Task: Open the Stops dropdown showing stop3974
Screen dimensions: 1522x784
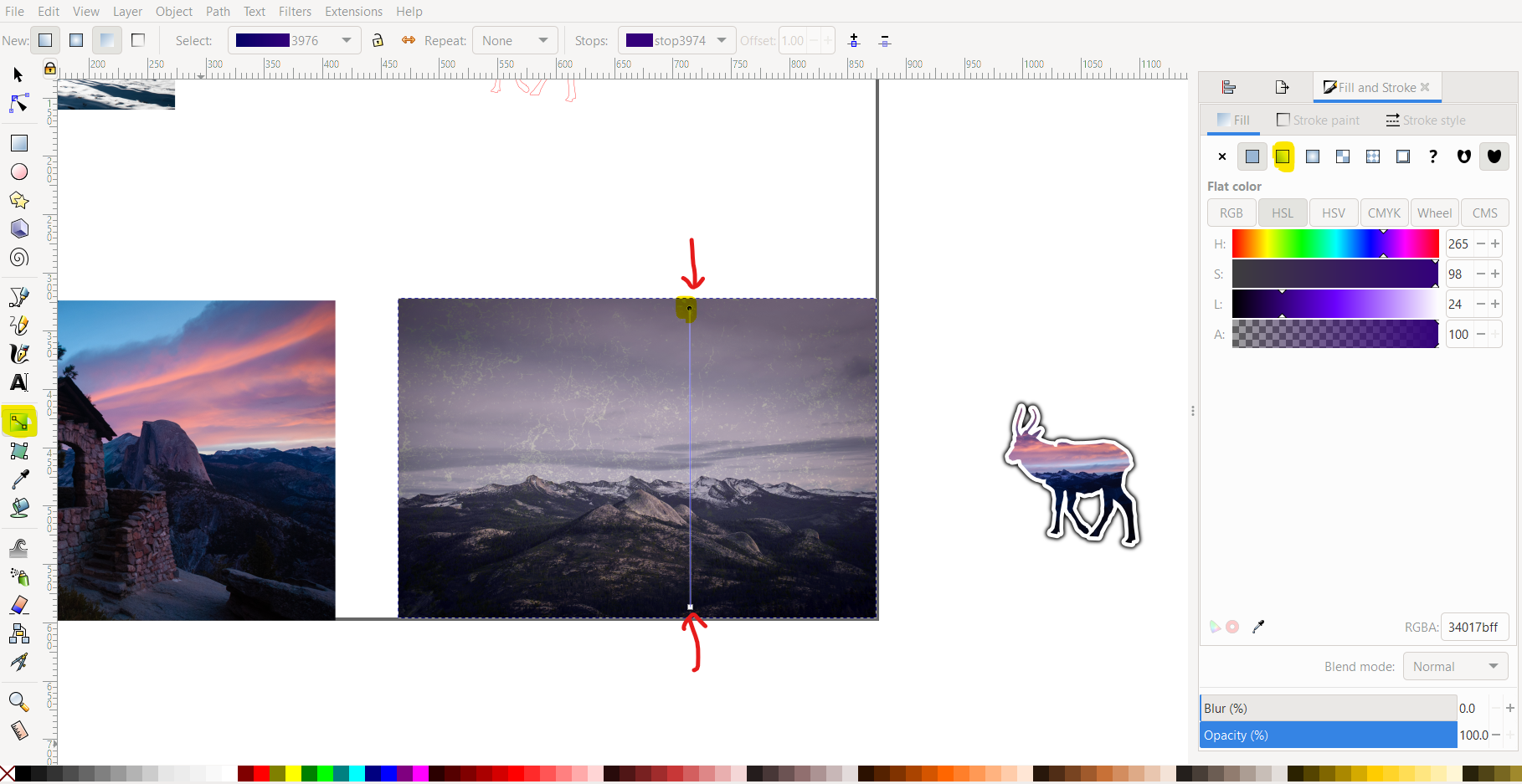Action: [x=678, y=40]
